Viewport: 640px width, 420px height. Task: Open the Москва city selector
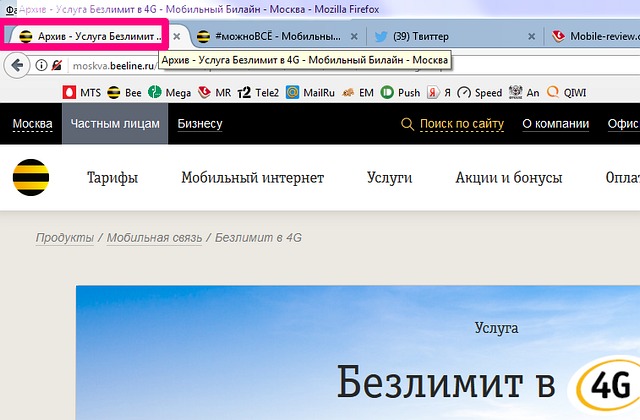click(32, 124)
